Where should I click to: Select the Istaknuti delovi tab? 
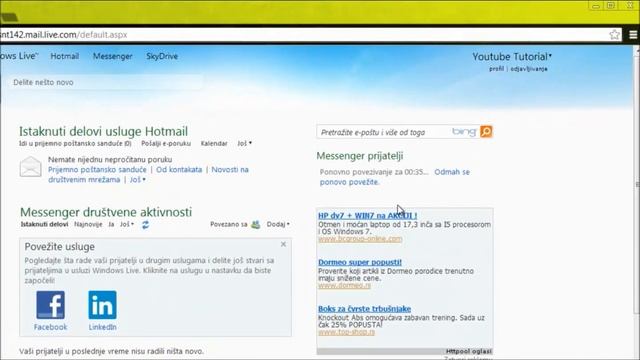pyautogui.click(x=44, y=224)
